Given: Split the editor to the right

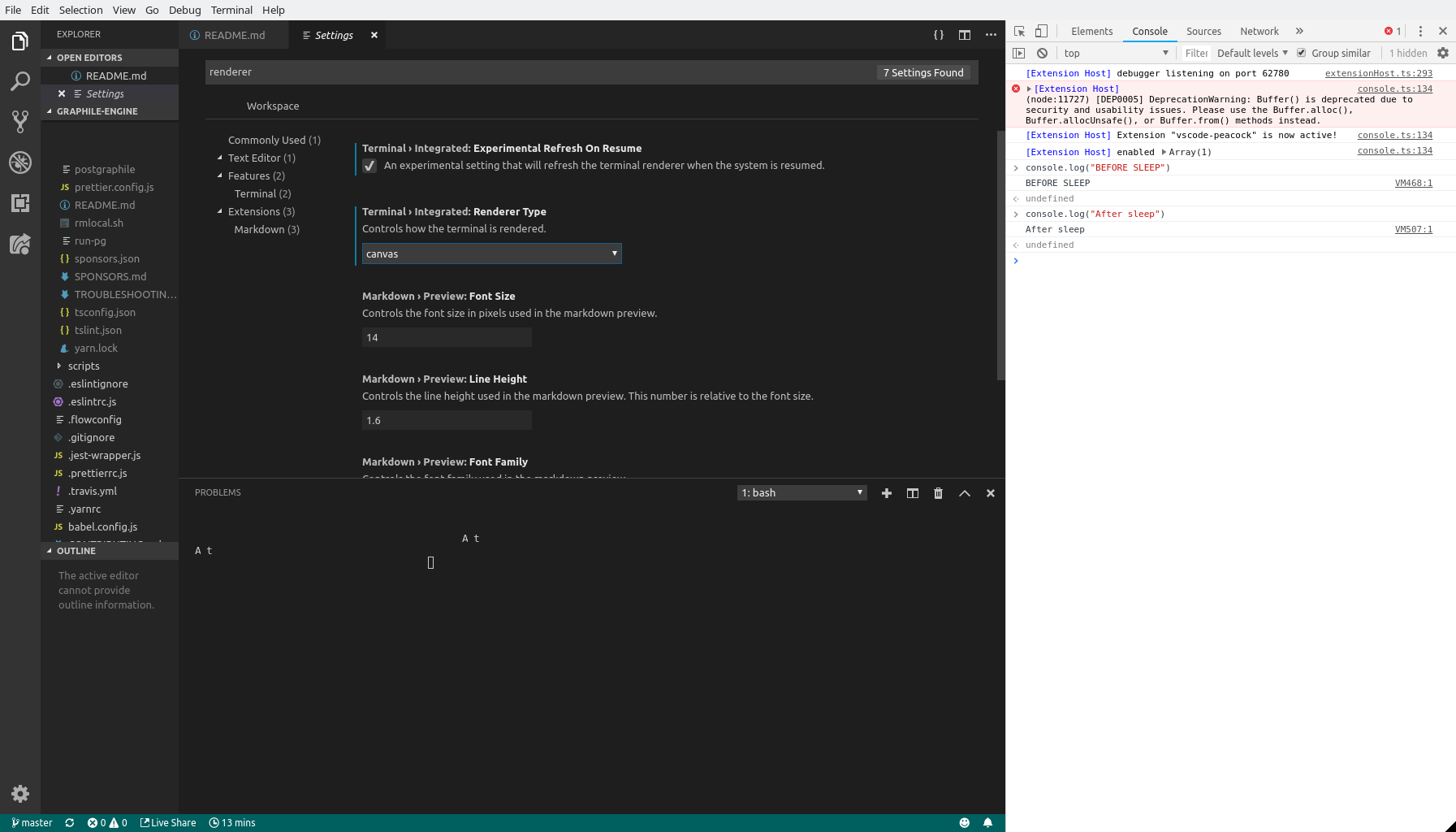Looking at the screenshot, I should [x=965, y=35].
